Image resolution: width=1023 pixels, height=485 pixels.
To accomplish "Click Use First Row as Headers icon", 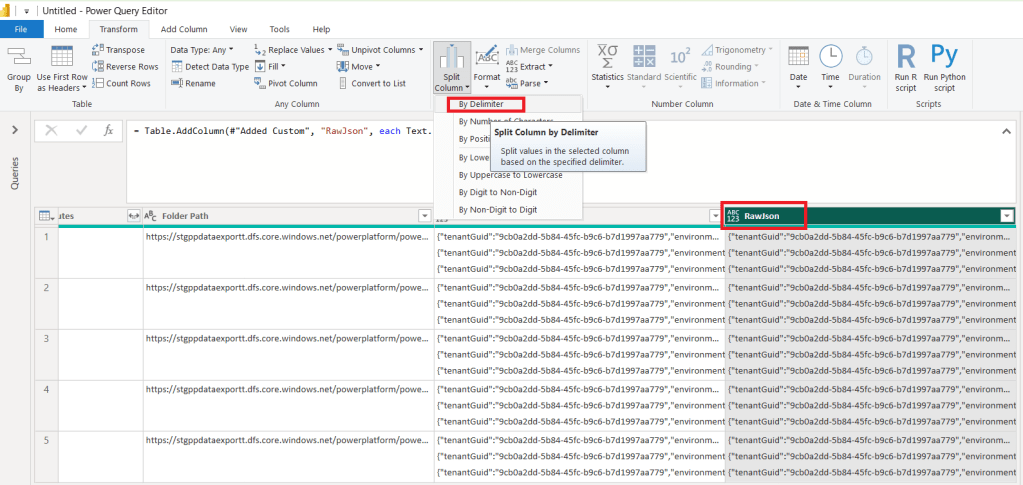I will tap(61, 56).
